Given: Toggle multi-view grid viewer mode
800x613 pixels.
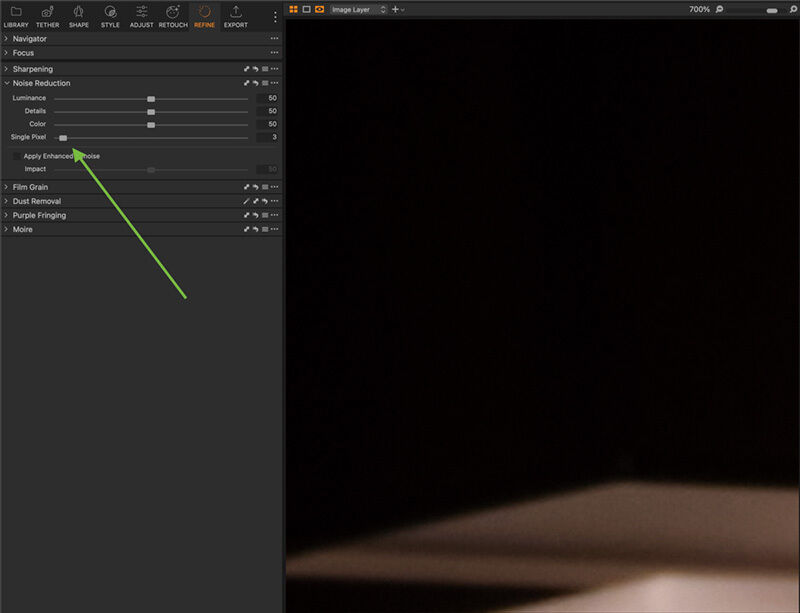Looking at the screenshot, I should (293, 9).
